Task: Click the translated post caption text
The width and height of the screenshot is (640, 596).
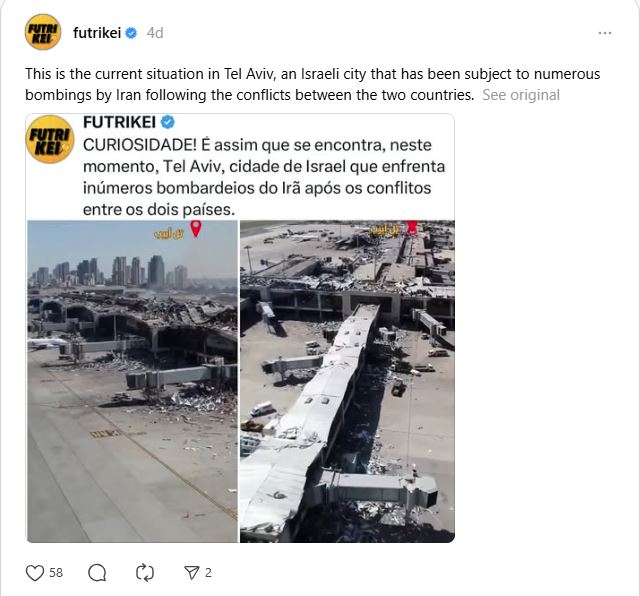Action: click(312, 84)
